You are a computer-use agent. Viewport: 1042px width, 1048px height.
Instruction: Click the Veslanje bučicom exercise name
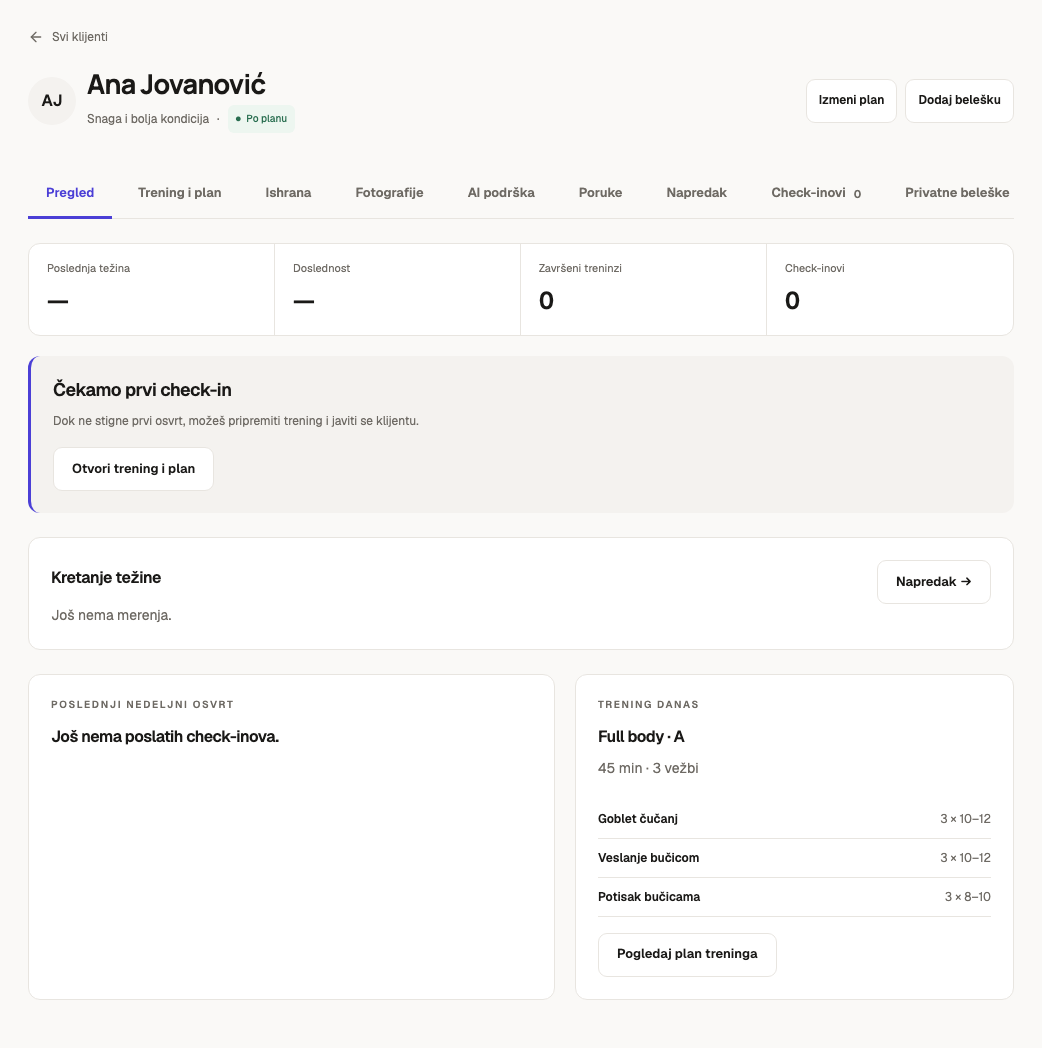[648, 858]
